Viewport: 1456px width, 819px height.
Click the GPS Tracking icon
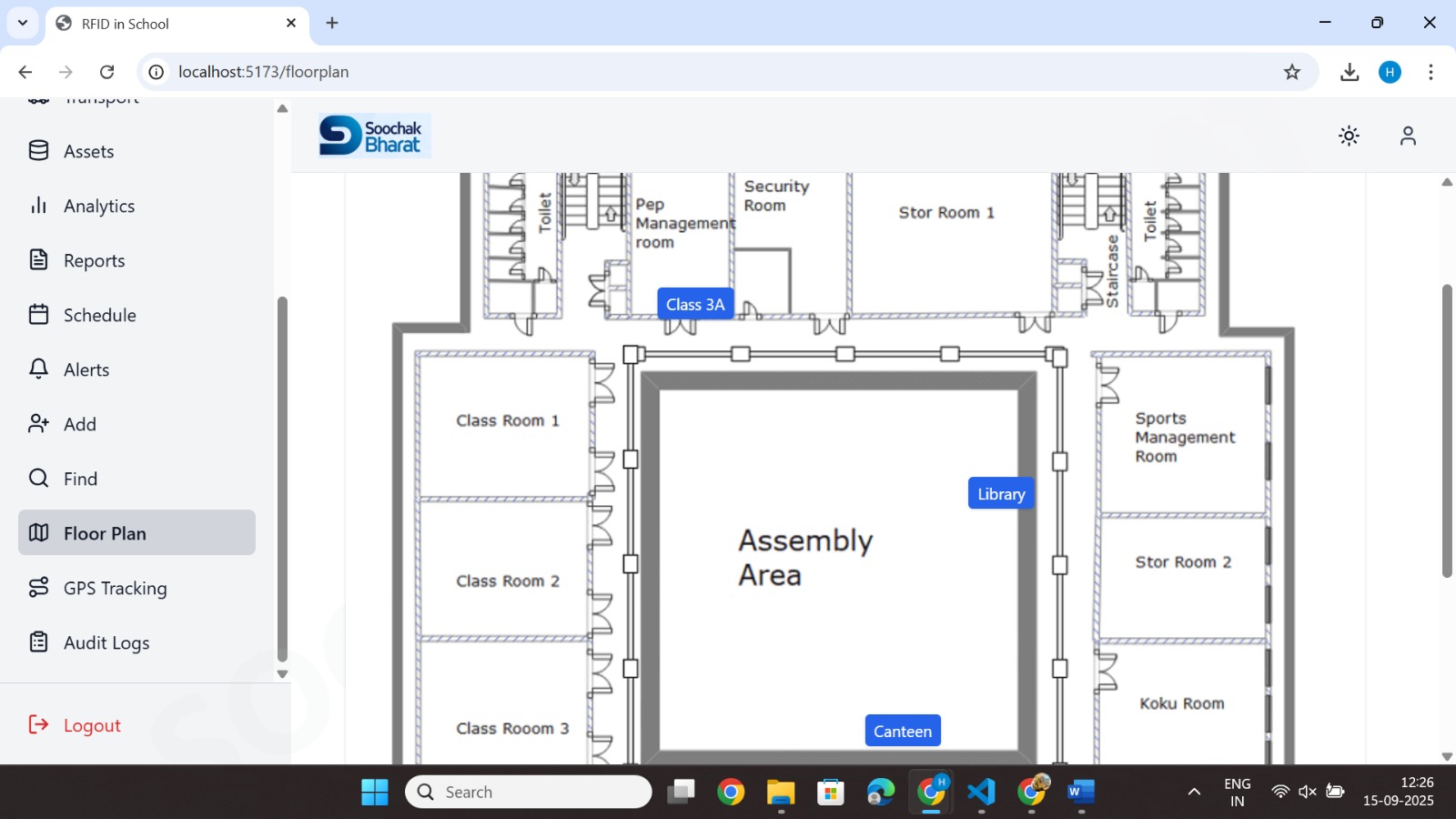pos(38,588)
